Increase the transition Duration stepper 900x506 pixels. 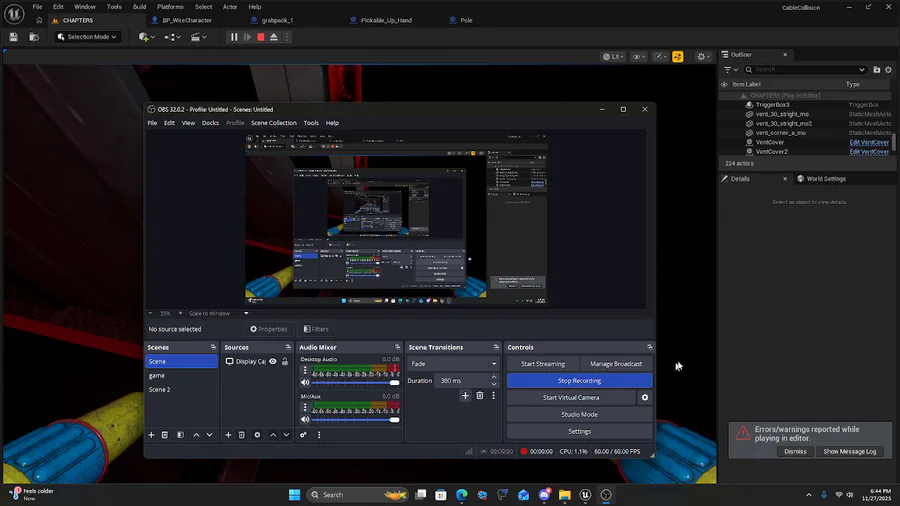pos(494,377)
